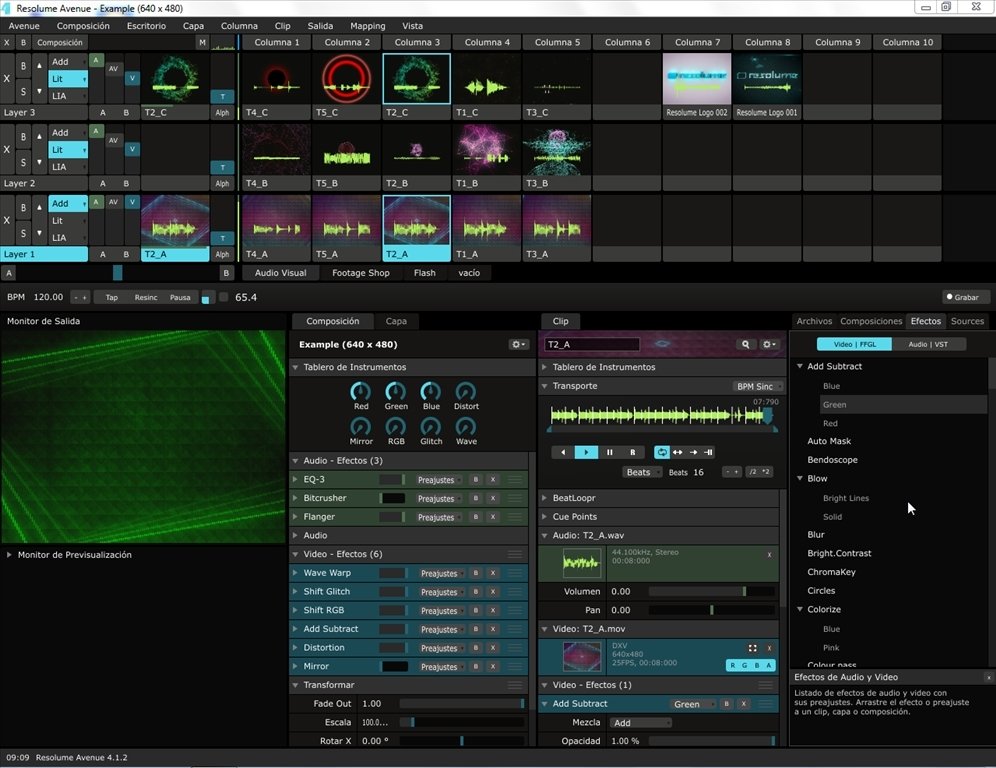Expand the Cue Points section
The height and width of the screenshot is (768, 996).
point(575,517)
